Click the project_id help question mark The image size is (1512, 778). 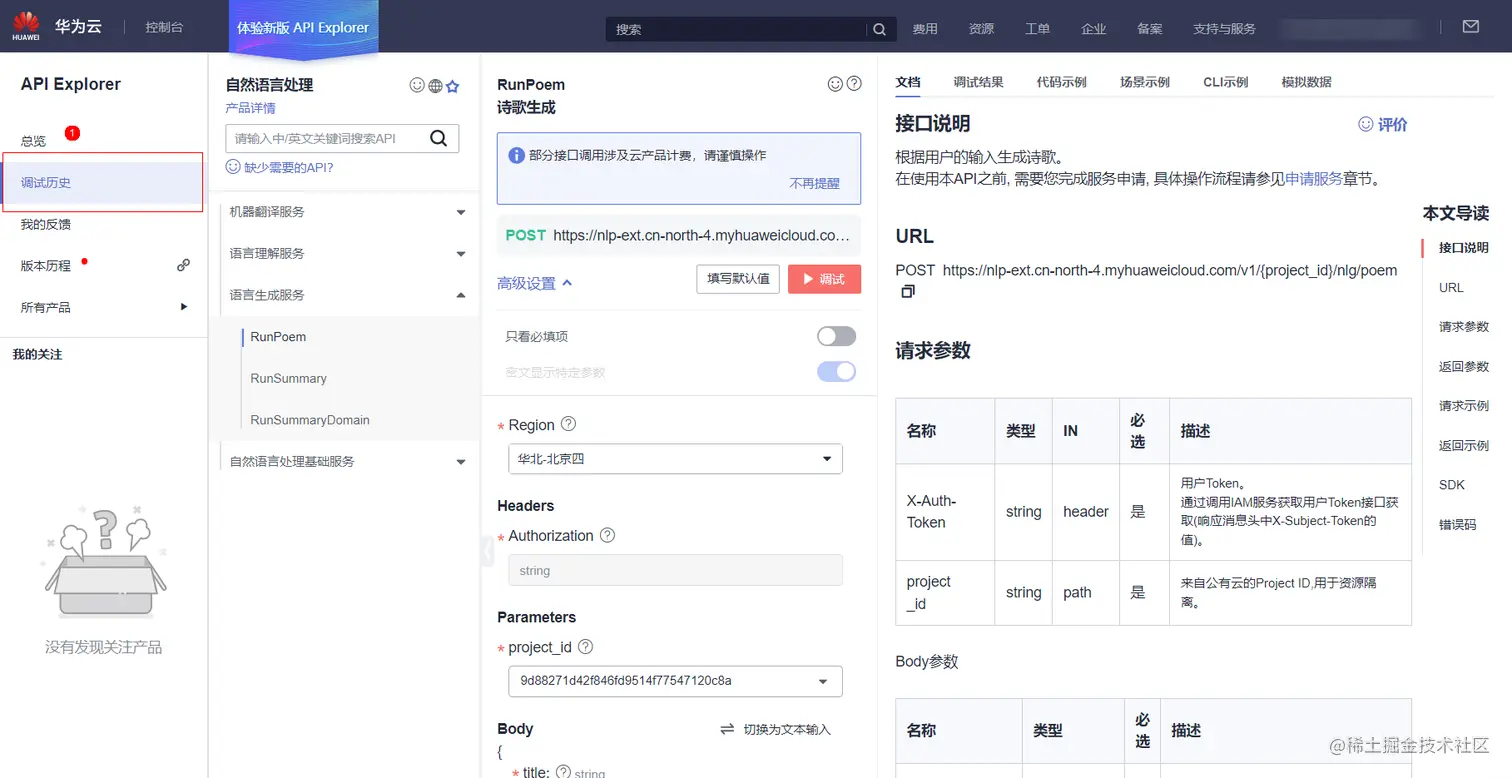pyautogui.click(x=586, y=647)
